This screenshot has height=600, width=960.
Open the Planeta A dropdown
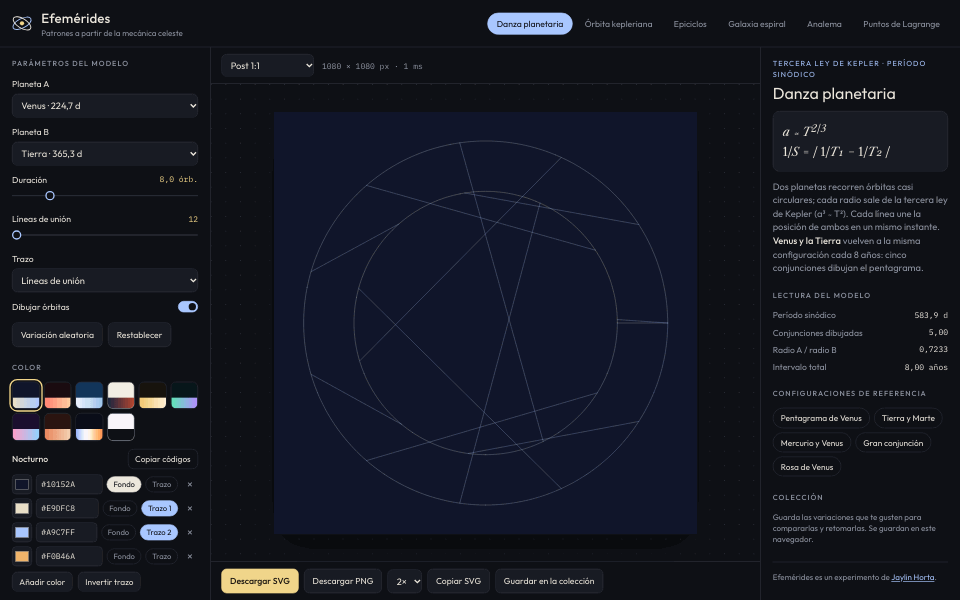point(105,106)
